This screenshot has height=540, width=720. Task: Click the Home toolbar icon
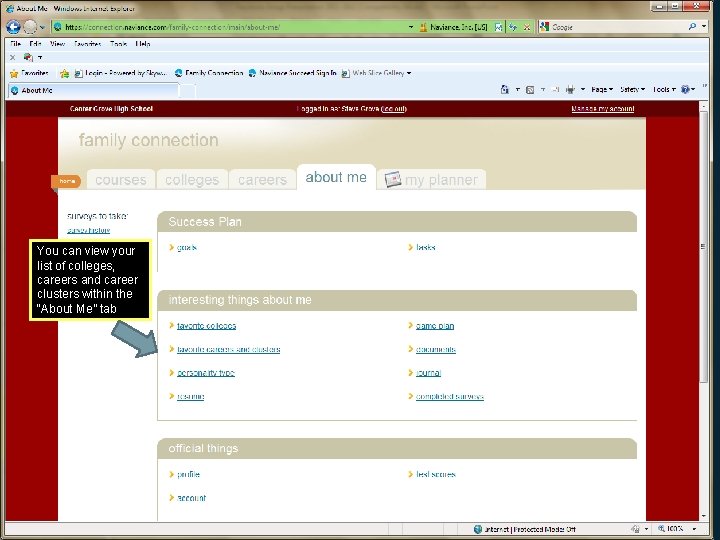coord(505,90)
